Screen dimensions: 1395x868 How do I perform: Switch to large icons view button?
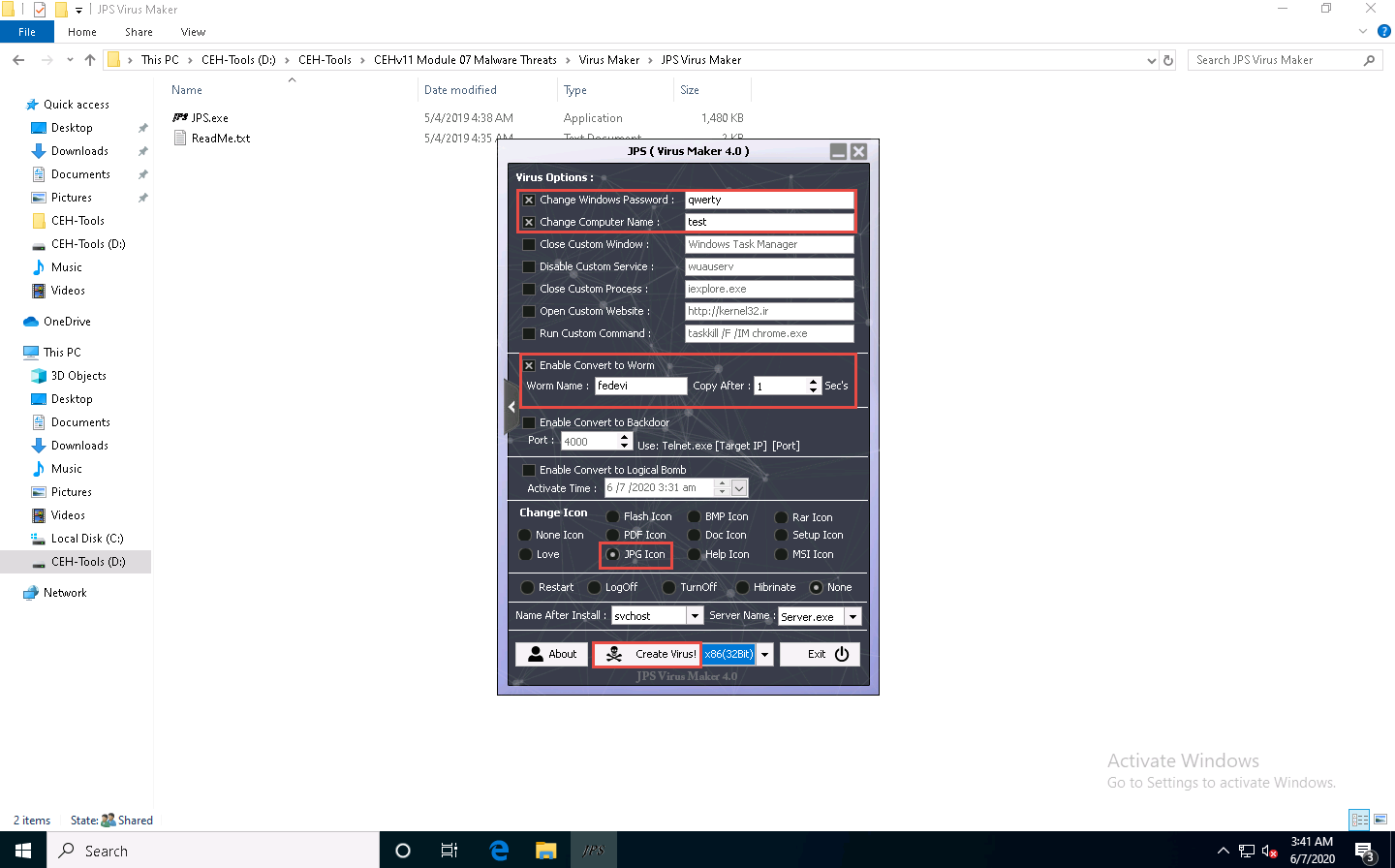[1380, 820]
